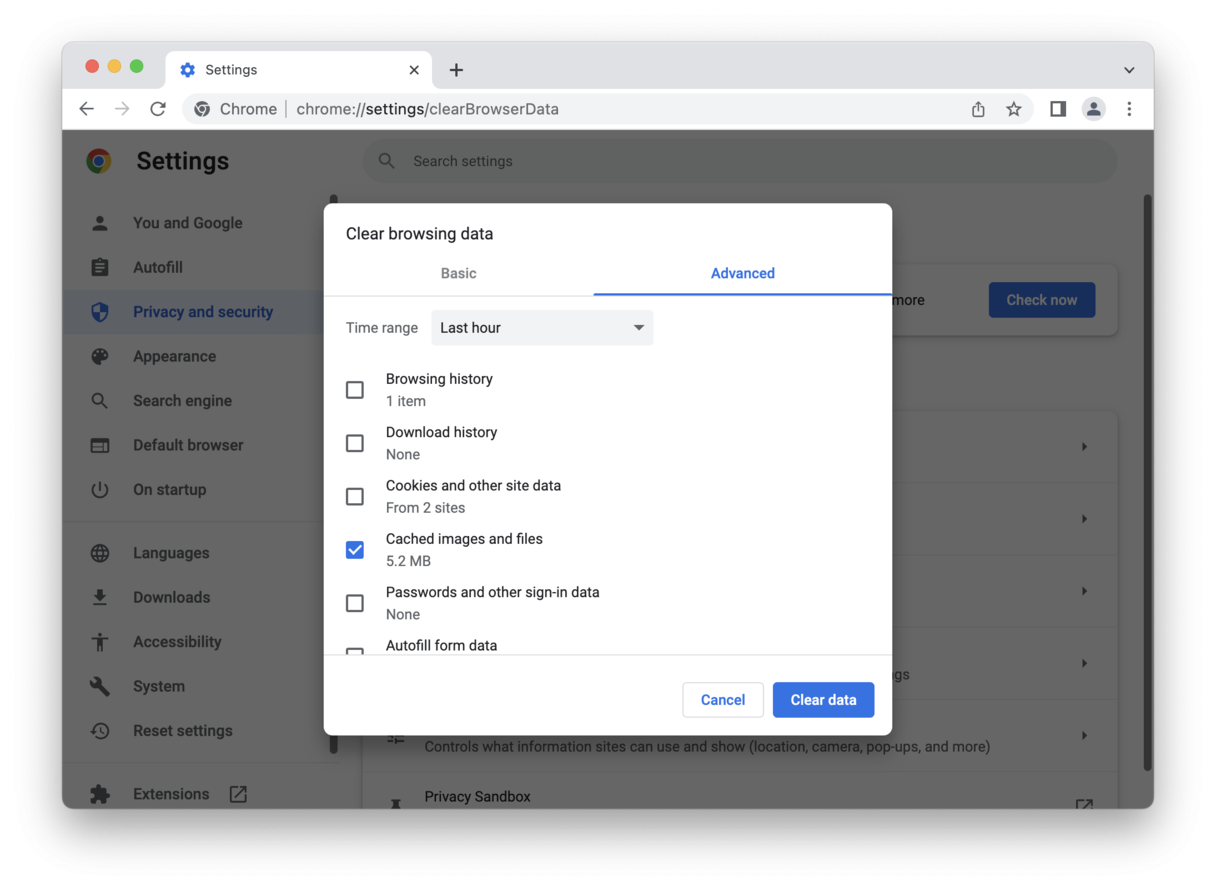This screenshot has height=891, width=1216.
Task: Click the Privacy and security shield icon
Action: (100, 312)
